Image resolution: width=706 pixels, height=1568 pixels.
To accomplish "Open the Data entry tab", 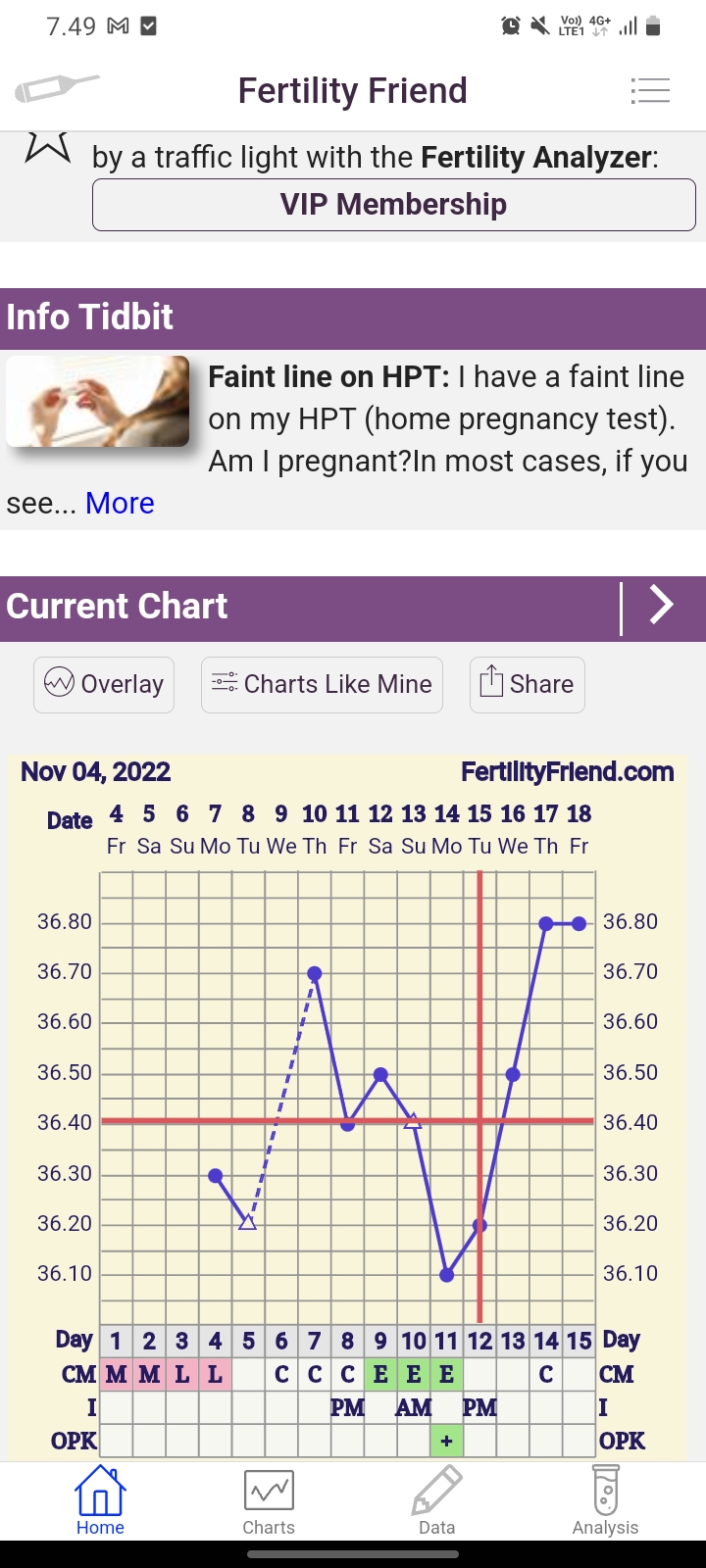I will tap(436, 1500).
